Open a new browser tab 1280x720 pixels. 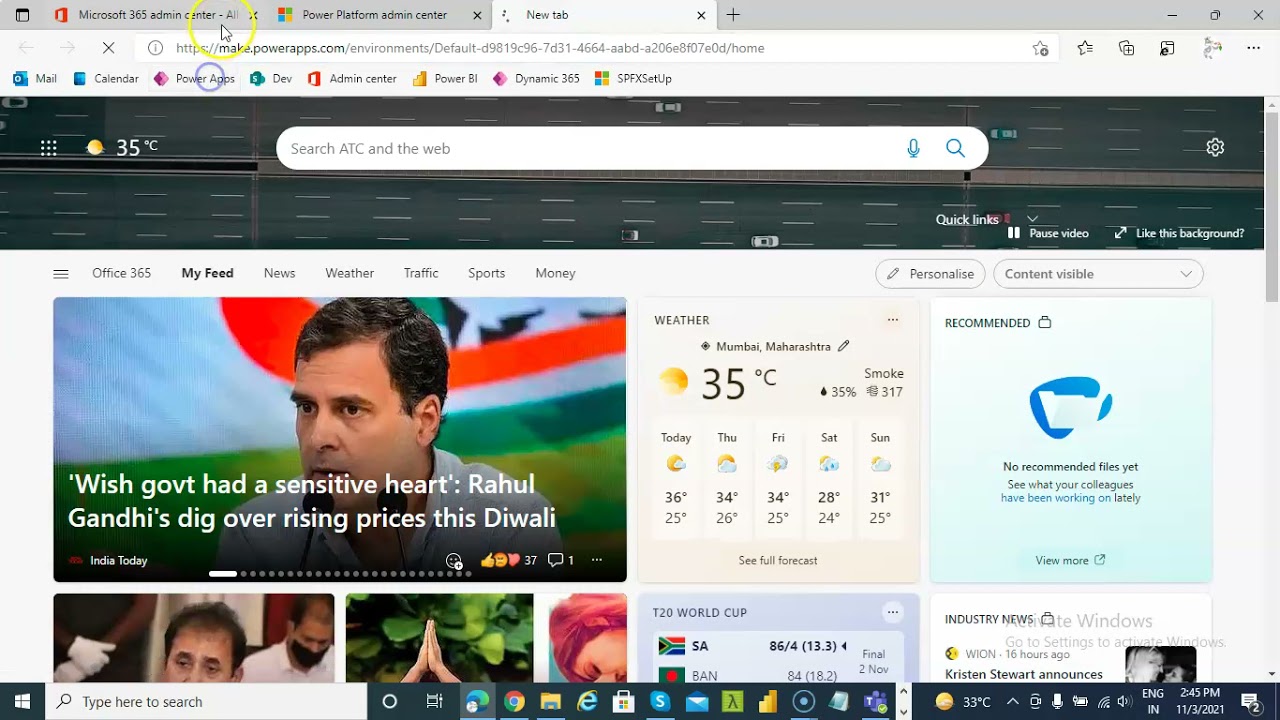click(733, 15)
